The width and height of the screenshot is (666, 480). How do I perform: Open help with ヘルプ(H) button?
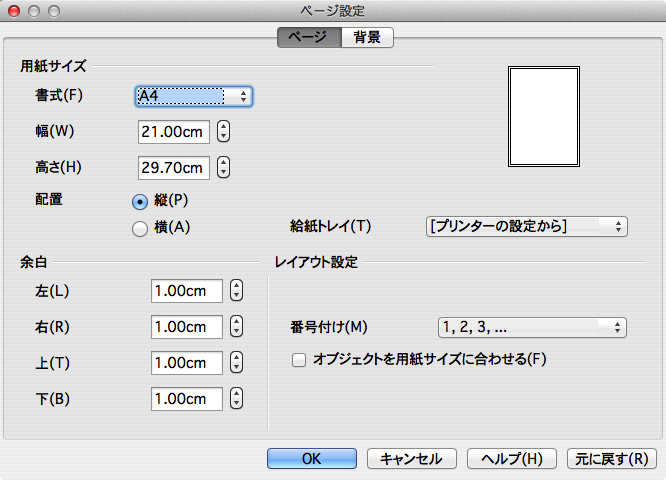[512, 459]
